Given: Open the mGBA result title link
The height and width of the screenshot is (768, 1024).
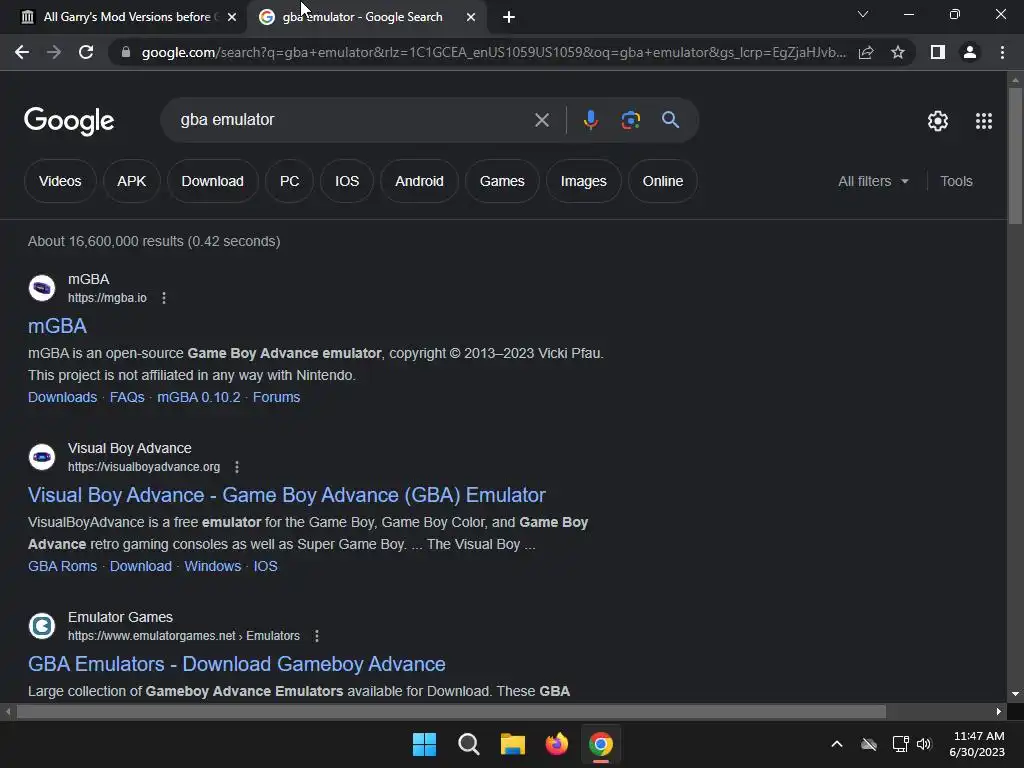Looking at the screenshot, I should coord(57,326).
